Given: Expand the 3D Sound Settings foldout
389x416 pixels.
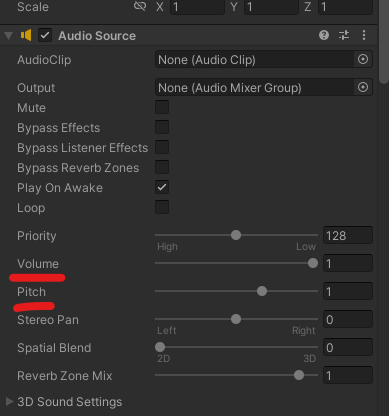Looking at the screenshot, I should click(9, 401).
